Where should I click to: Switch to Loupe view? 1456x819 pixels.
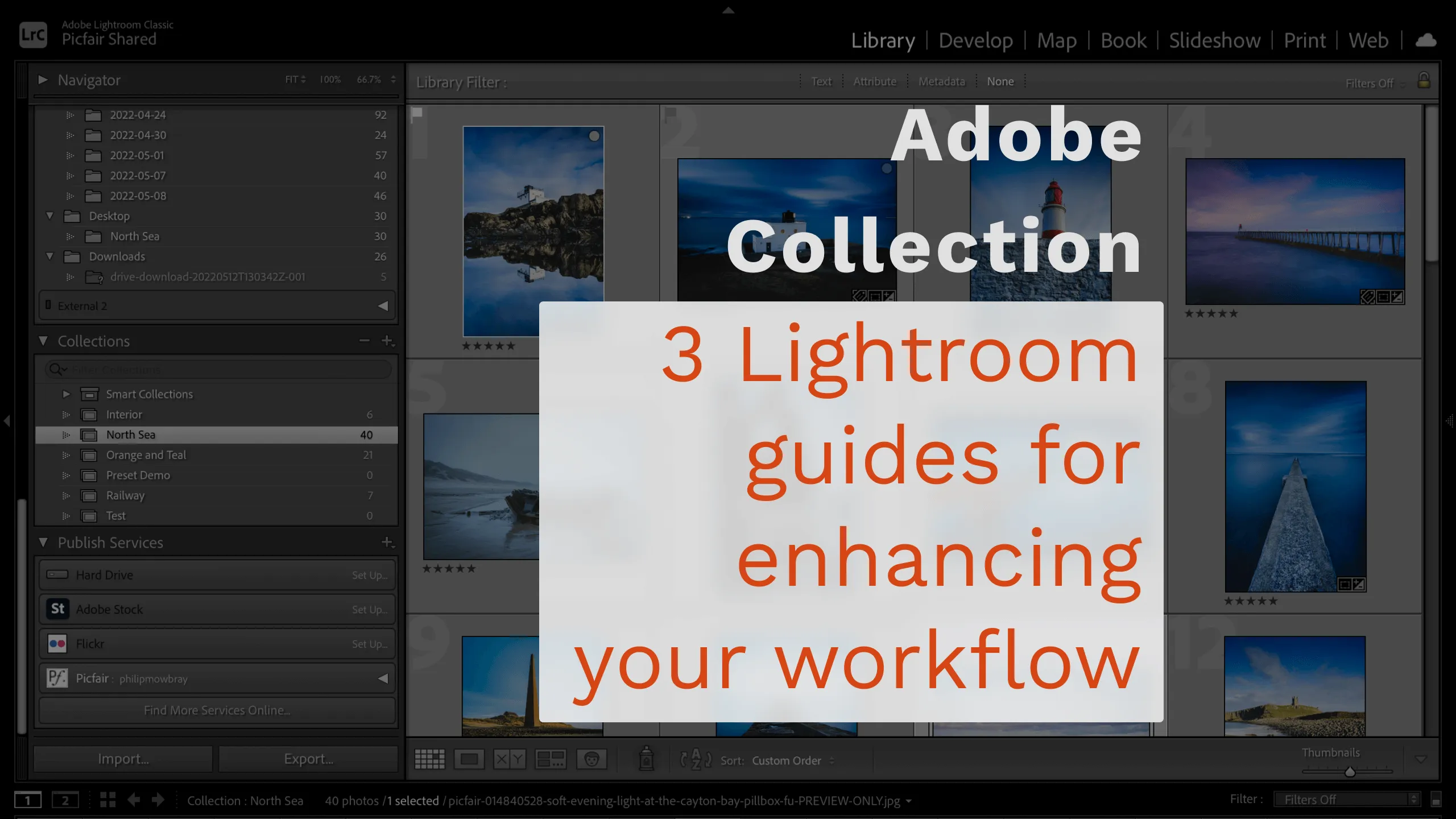pos(469,759)
